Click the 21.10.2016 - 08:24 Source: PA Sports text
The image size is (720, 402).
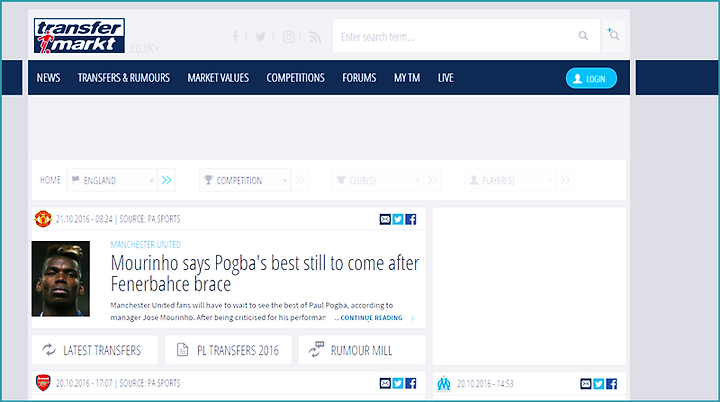pos(118,219)
